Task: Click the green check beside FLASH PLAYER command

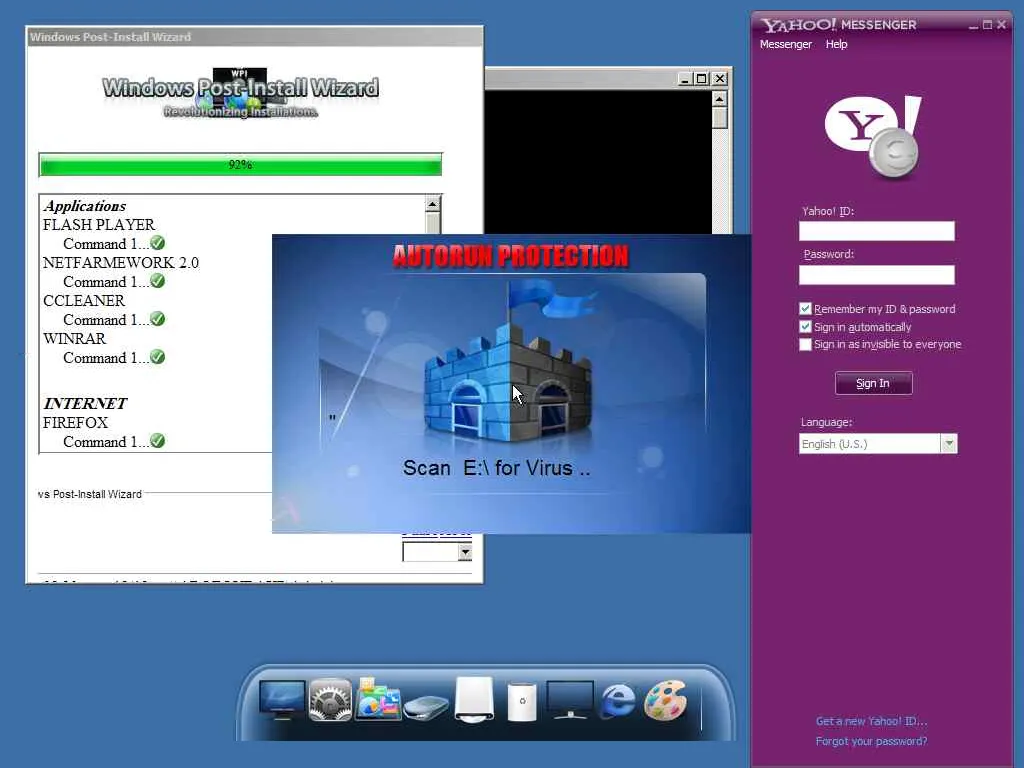Action: (x=157, y=243)
